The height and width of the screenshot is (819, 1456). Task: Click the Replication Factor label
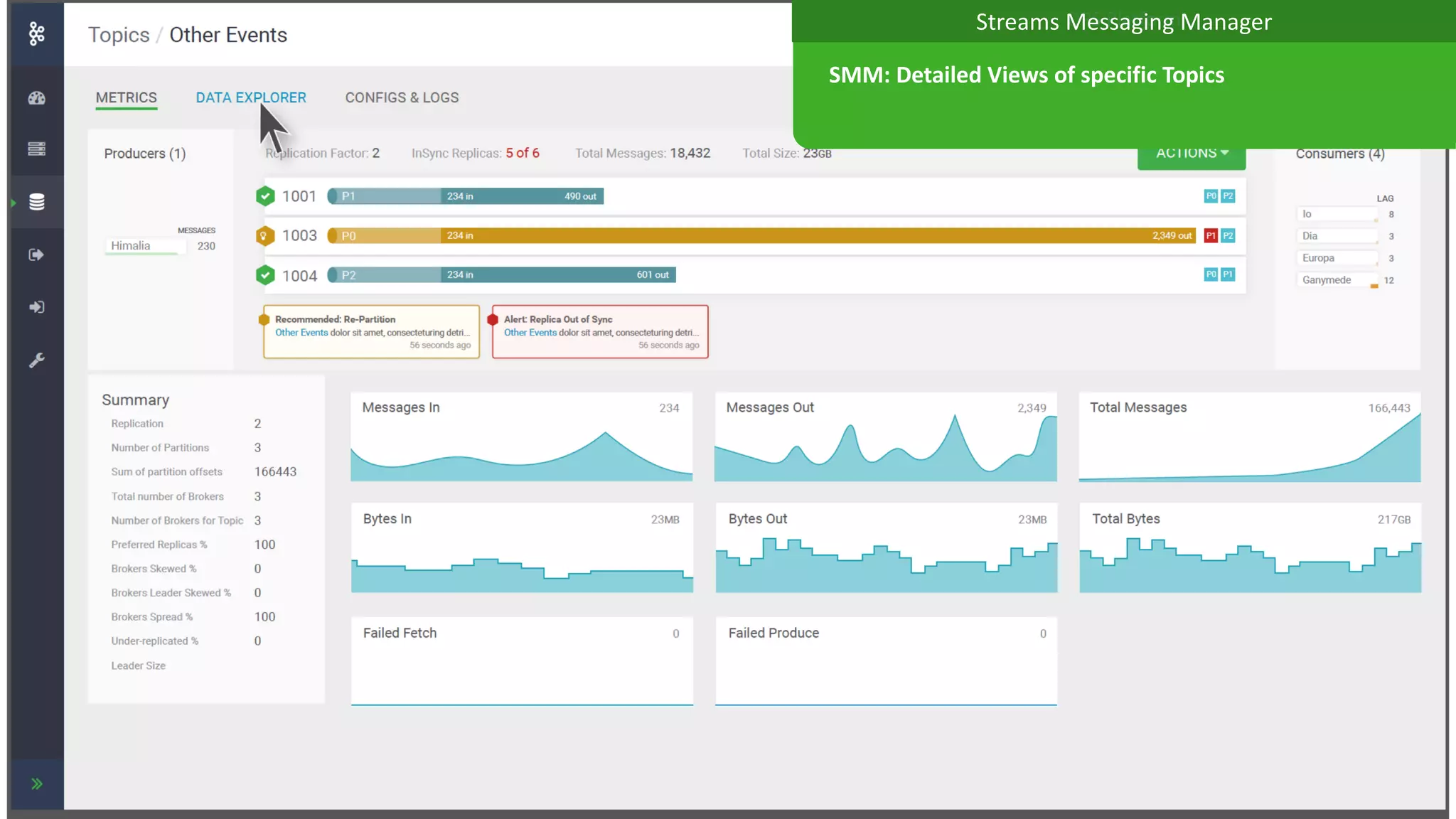pos(317,153)
